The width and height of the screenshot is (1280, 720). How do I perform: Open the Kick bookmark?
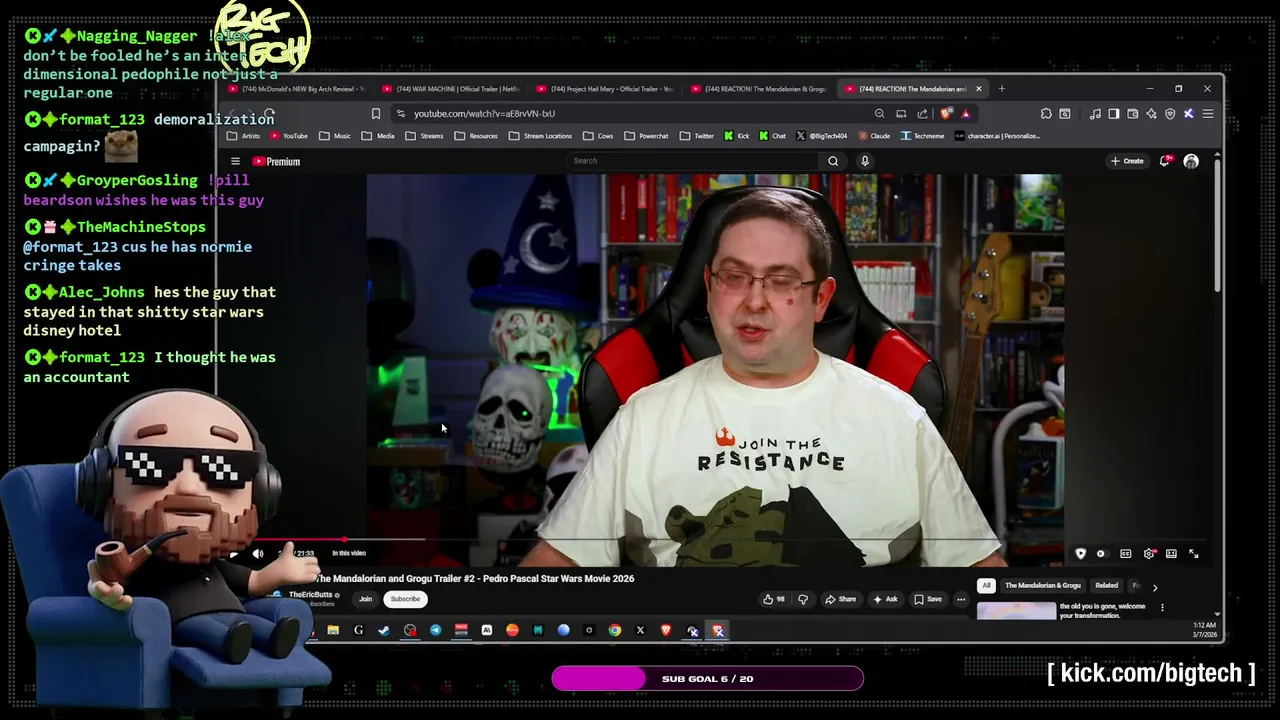[x=737, y=136]
